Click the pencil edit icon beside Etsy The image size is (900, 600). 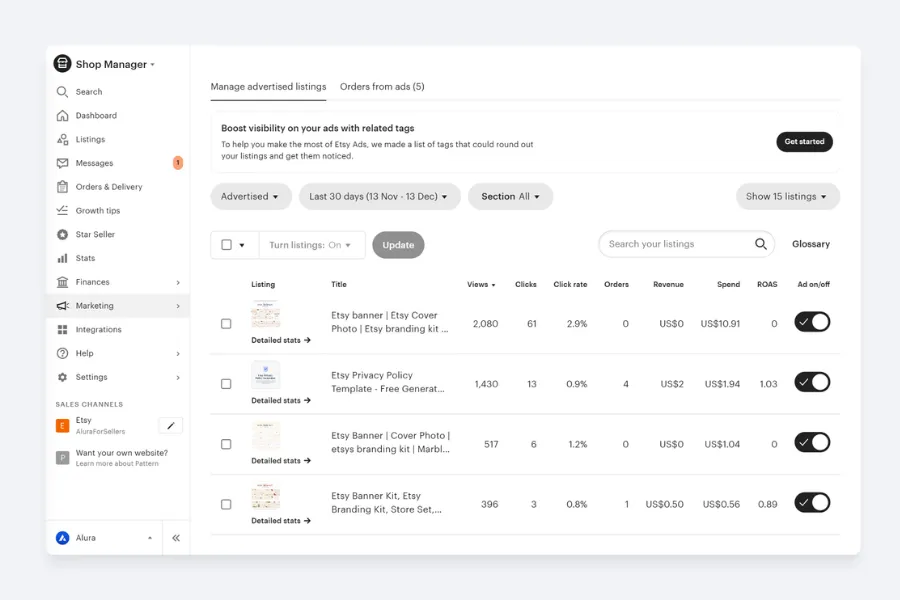coord(170,425)
